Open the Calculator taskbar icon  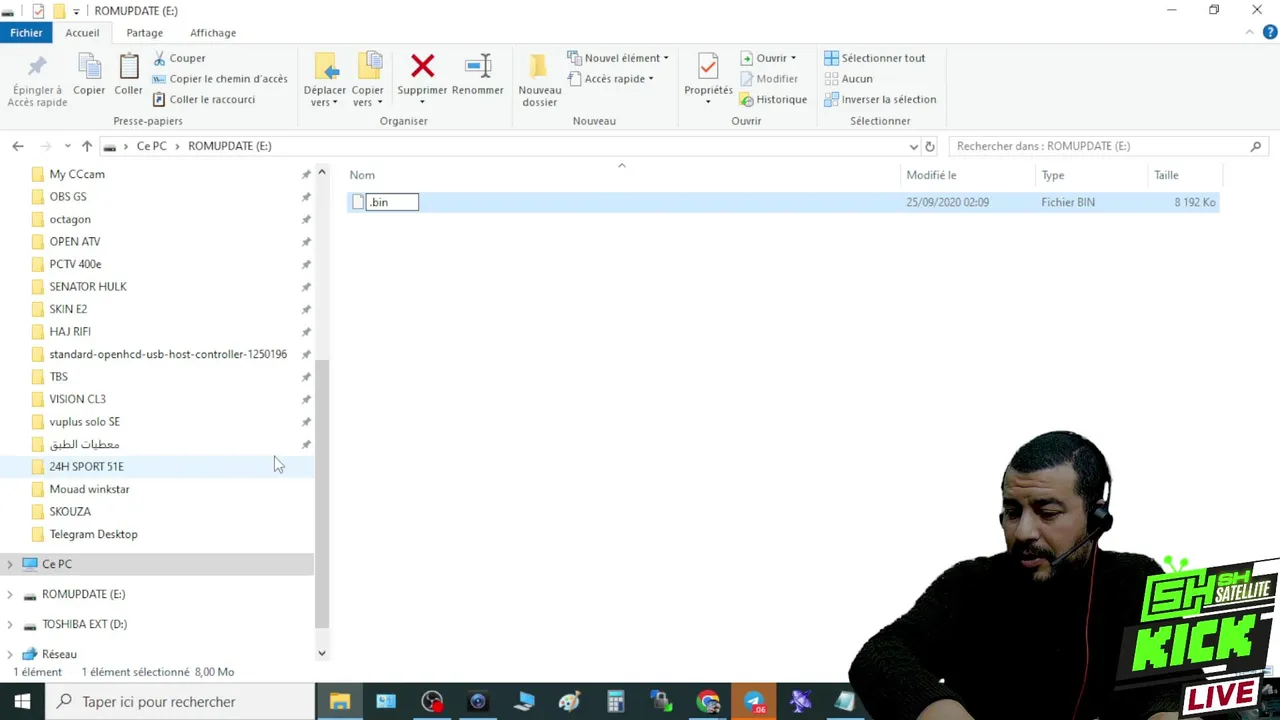615,702
